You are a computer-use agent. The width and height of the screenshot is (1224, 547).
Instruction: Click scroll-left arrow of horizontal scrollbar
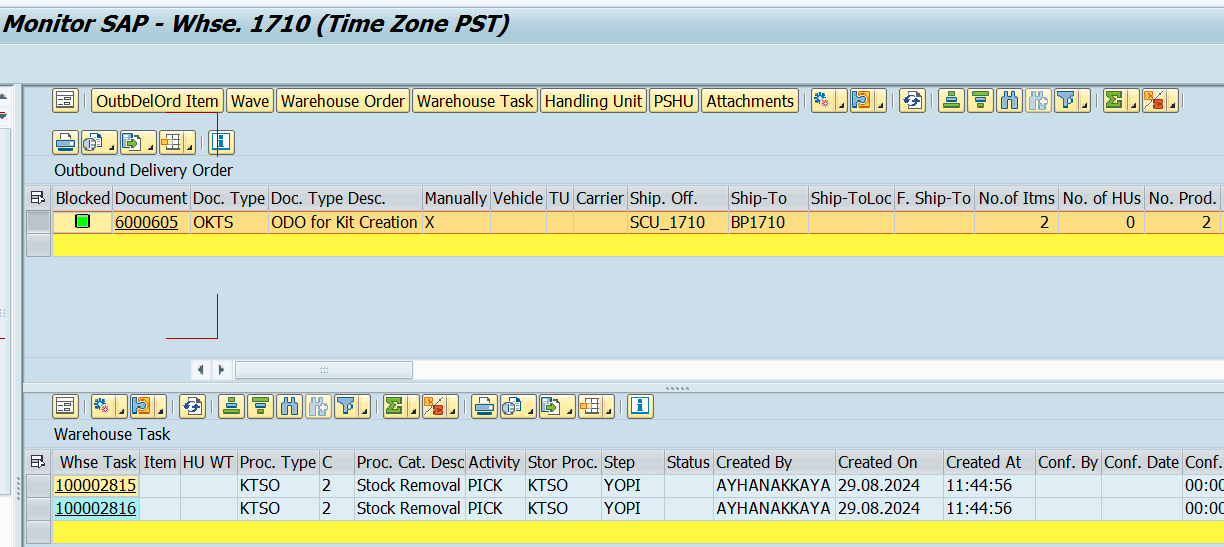coord(201,370)
